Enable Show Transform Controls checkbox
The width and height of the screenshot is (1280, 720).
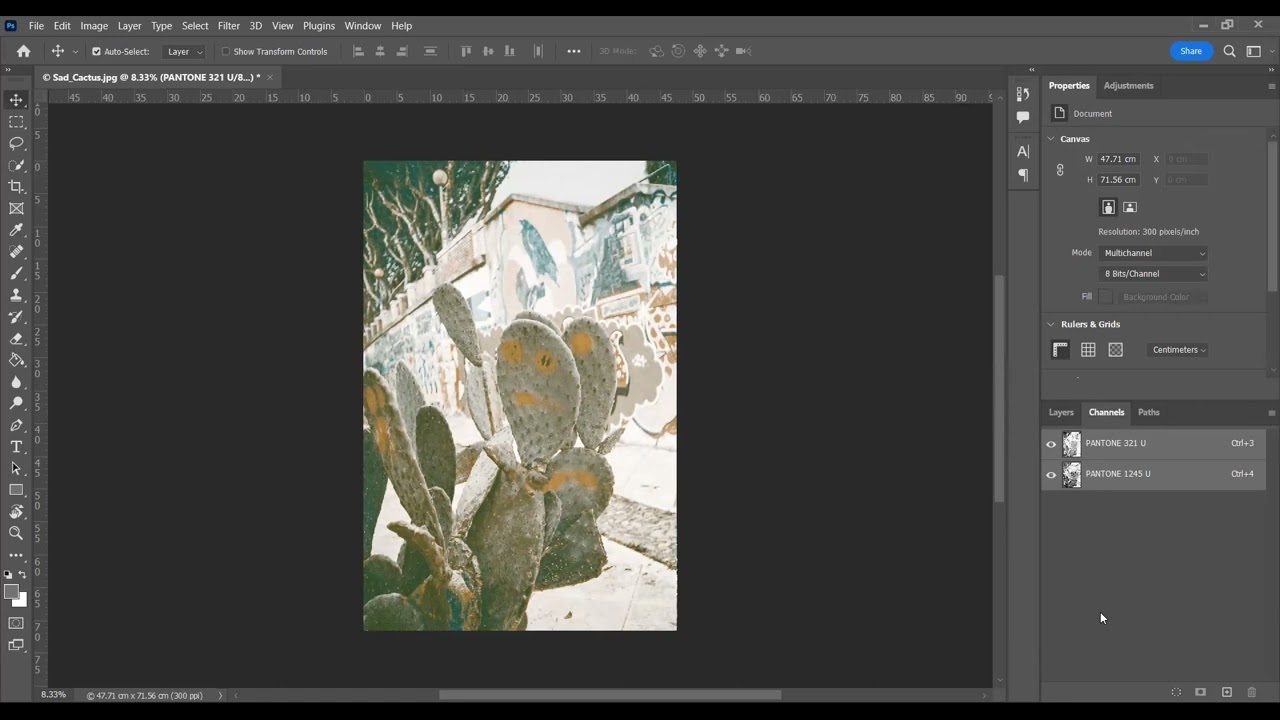point(226,51)
